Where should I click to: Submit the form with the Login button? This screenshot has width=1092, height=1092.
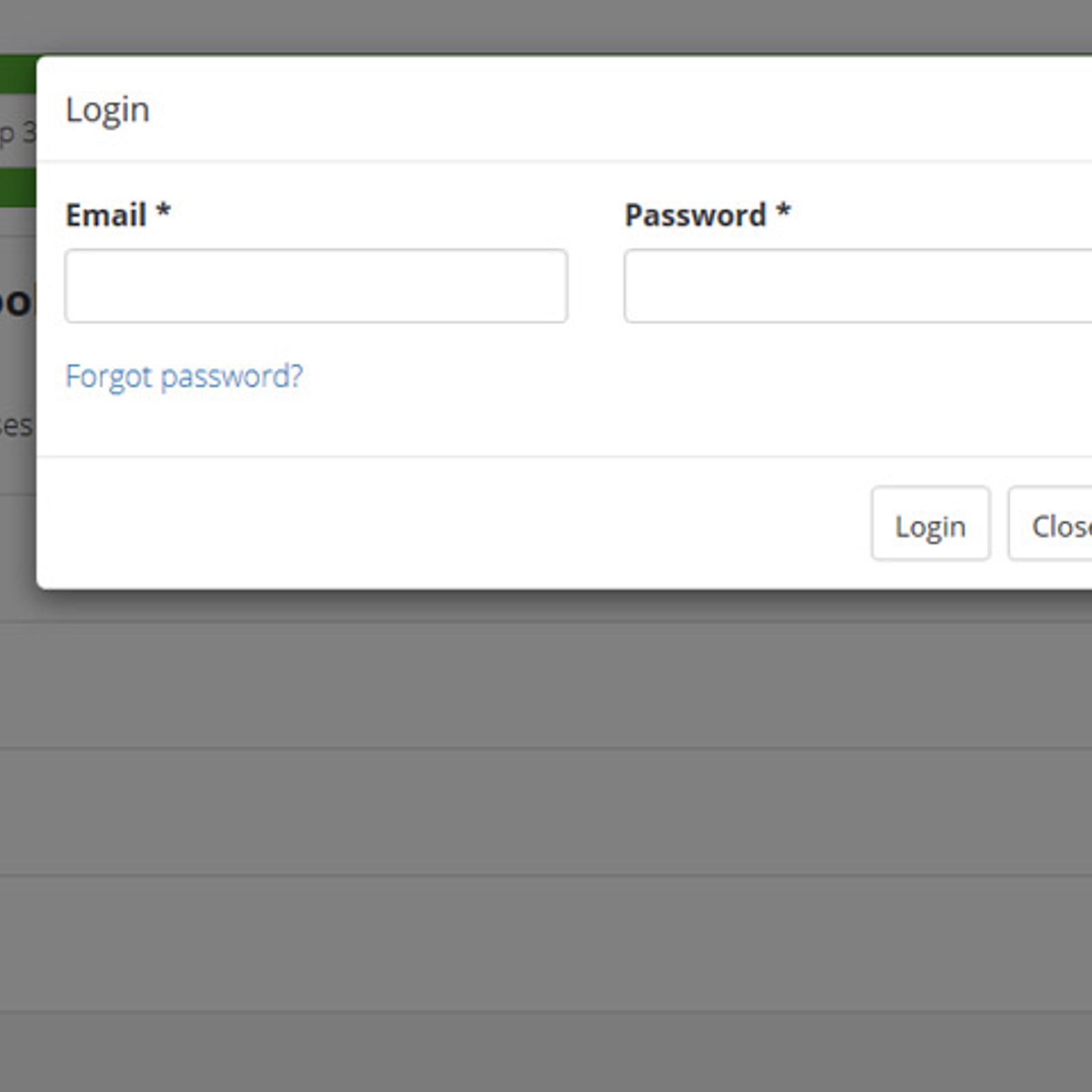point(930,523)
